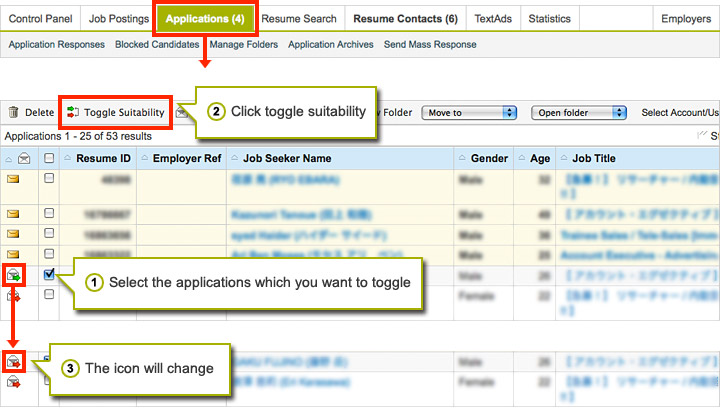Untick the already checked application checkbox

49,274
